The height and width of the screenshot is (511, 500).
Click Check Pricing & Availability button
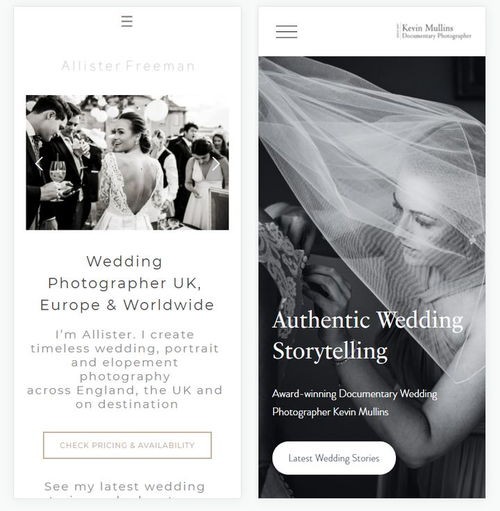[127, 445]
